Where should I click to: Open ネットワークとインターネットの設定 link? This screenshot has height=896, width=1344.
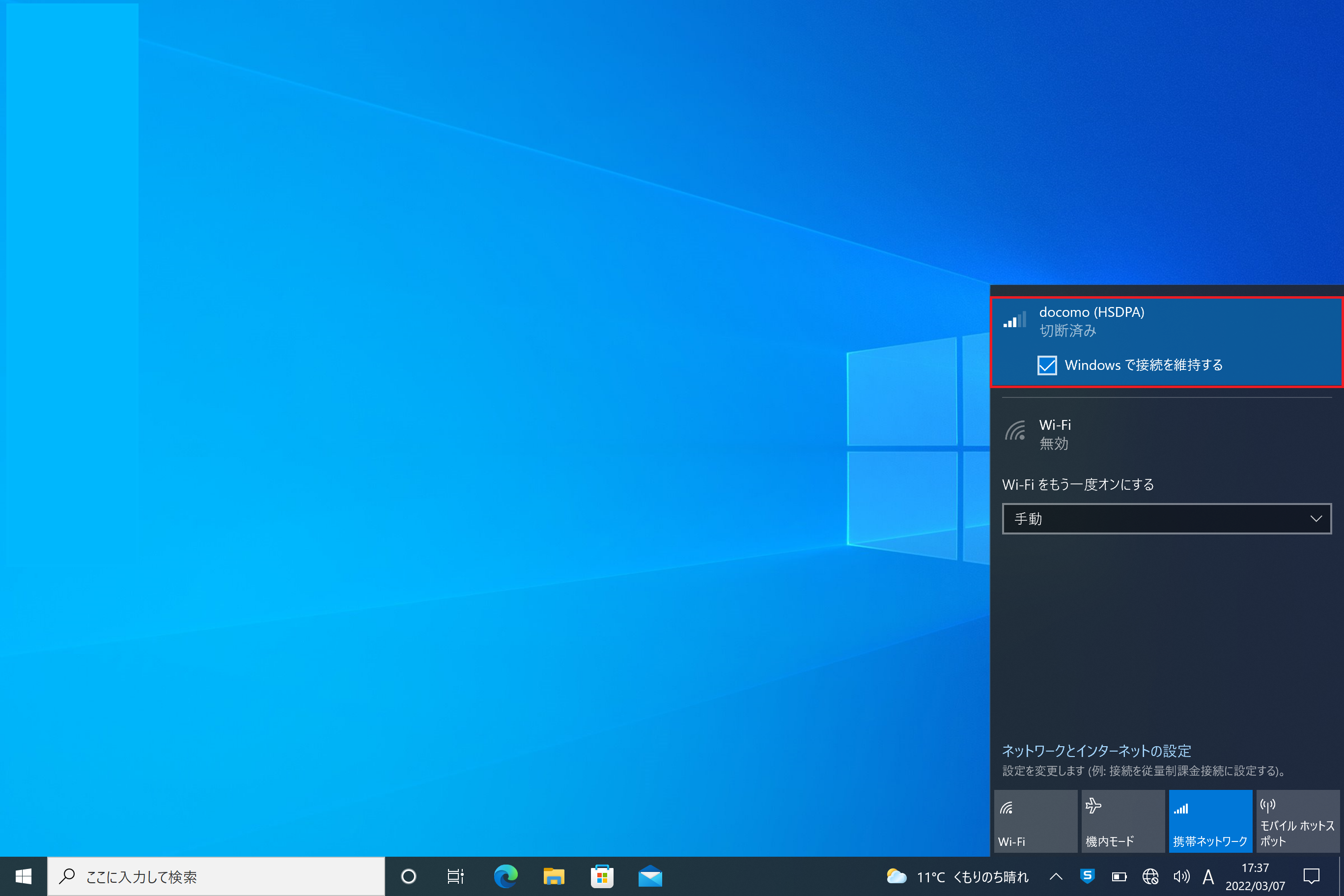pos(1096,751)
